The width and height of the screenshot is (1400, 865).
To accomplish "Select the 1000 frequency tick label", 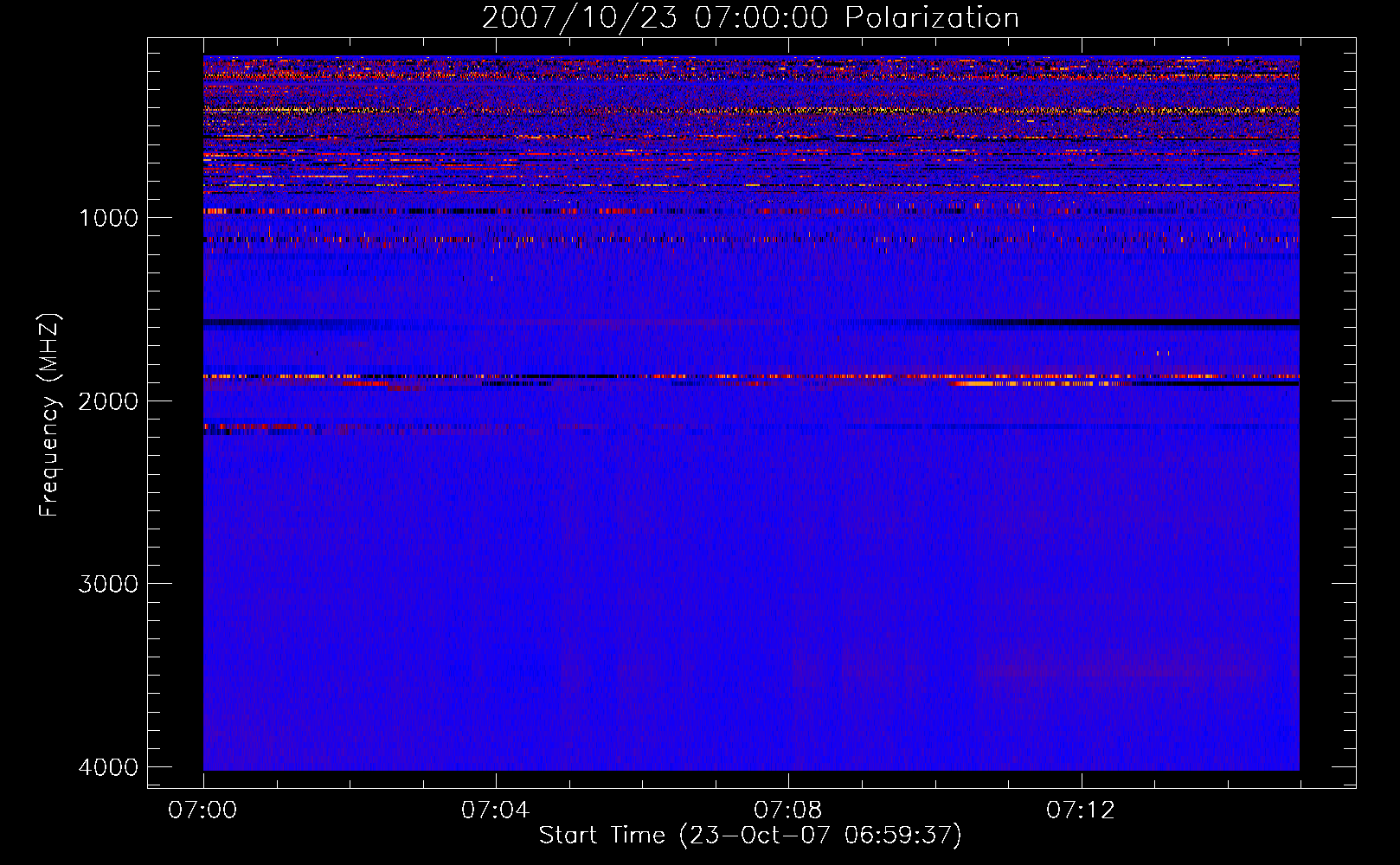I will click(x=108, y=217).
